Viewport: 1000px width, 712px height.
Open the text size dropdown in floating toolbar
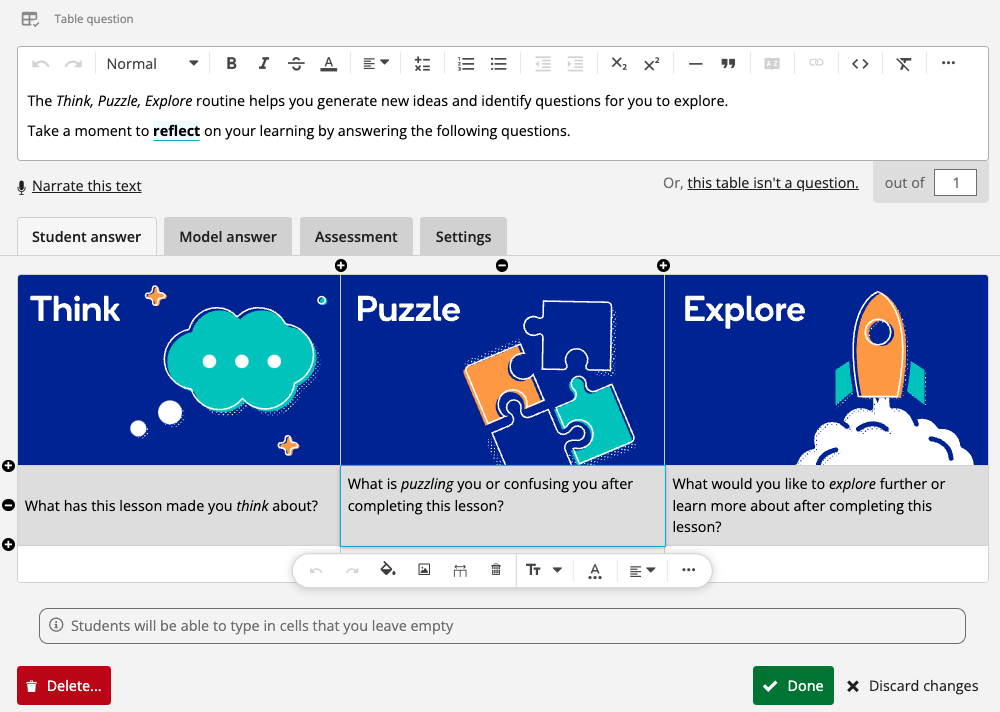tap(543, 570)
